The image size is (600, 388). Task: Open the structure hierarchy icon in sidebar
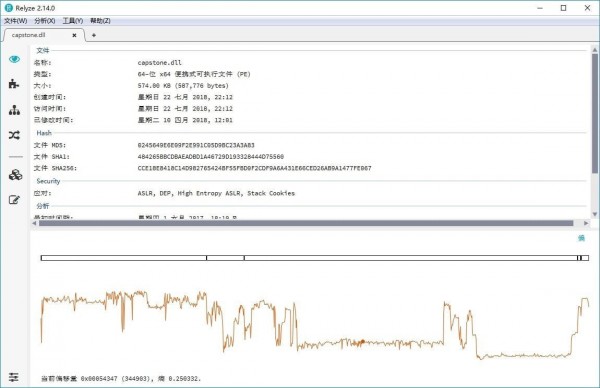[15, 110]
